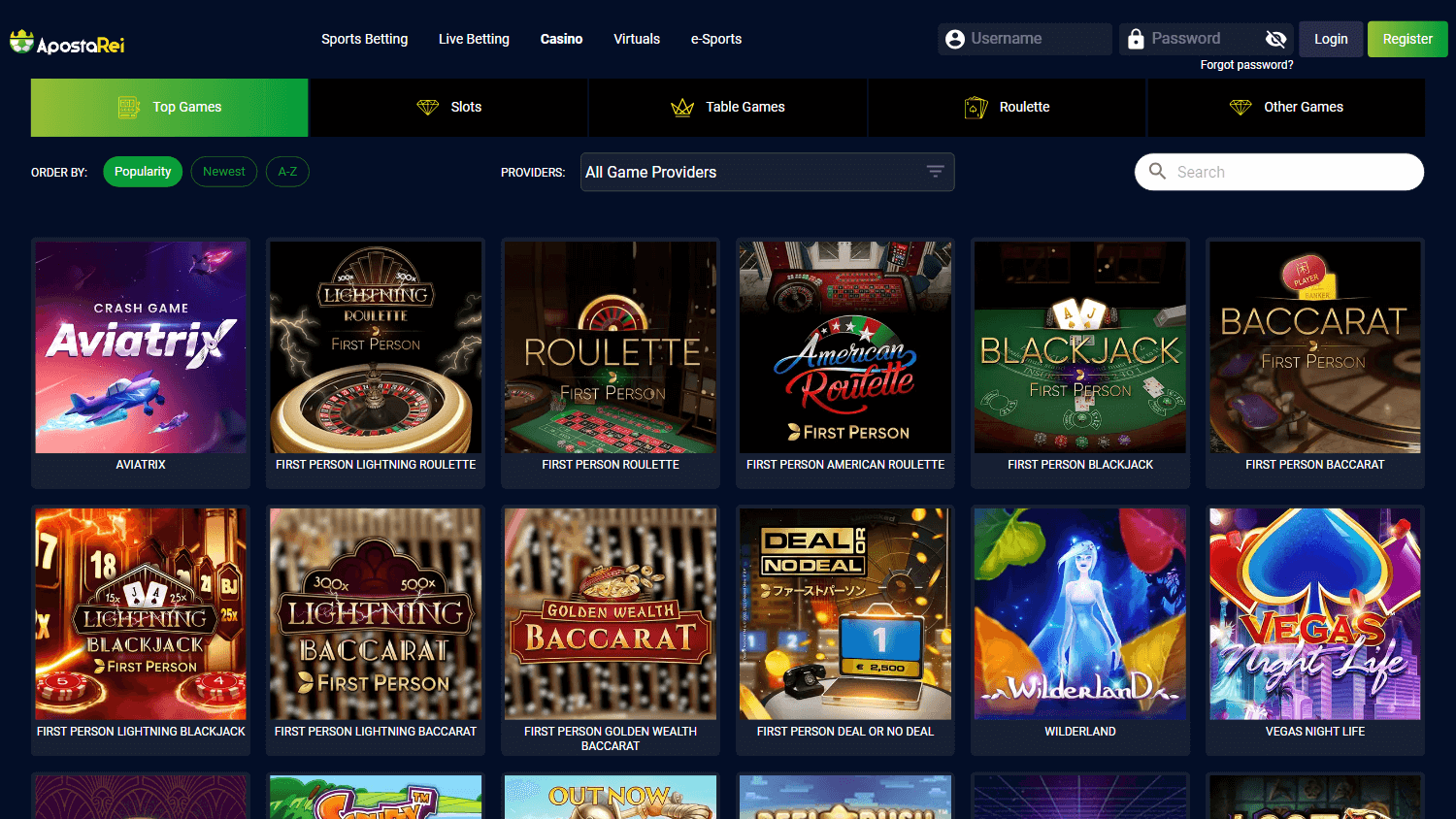Click 'FIRST PERSON BLACKJACK' caption

(1080, 465)
